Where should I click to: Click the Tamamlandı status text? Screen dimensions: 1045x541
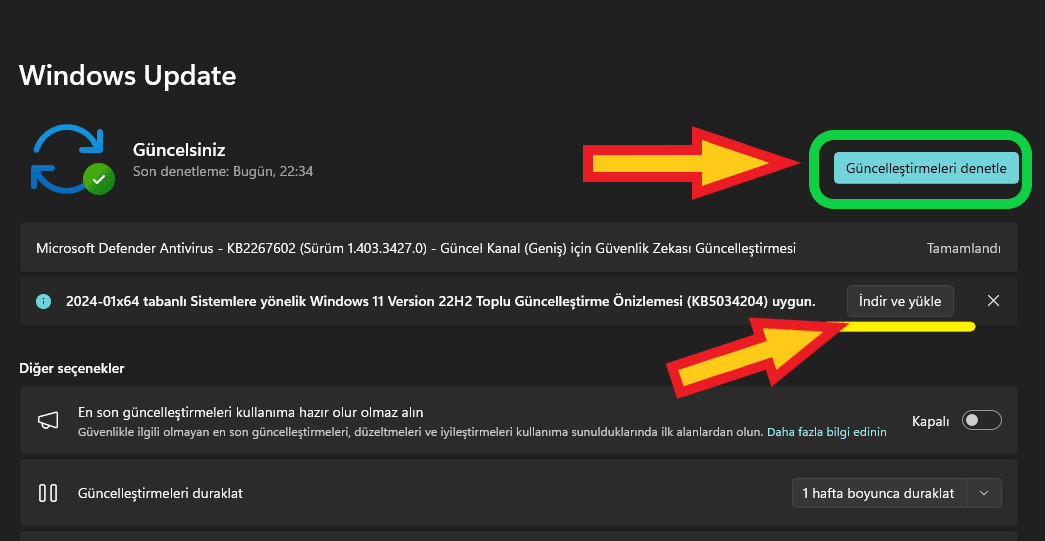tap(963, 248)
